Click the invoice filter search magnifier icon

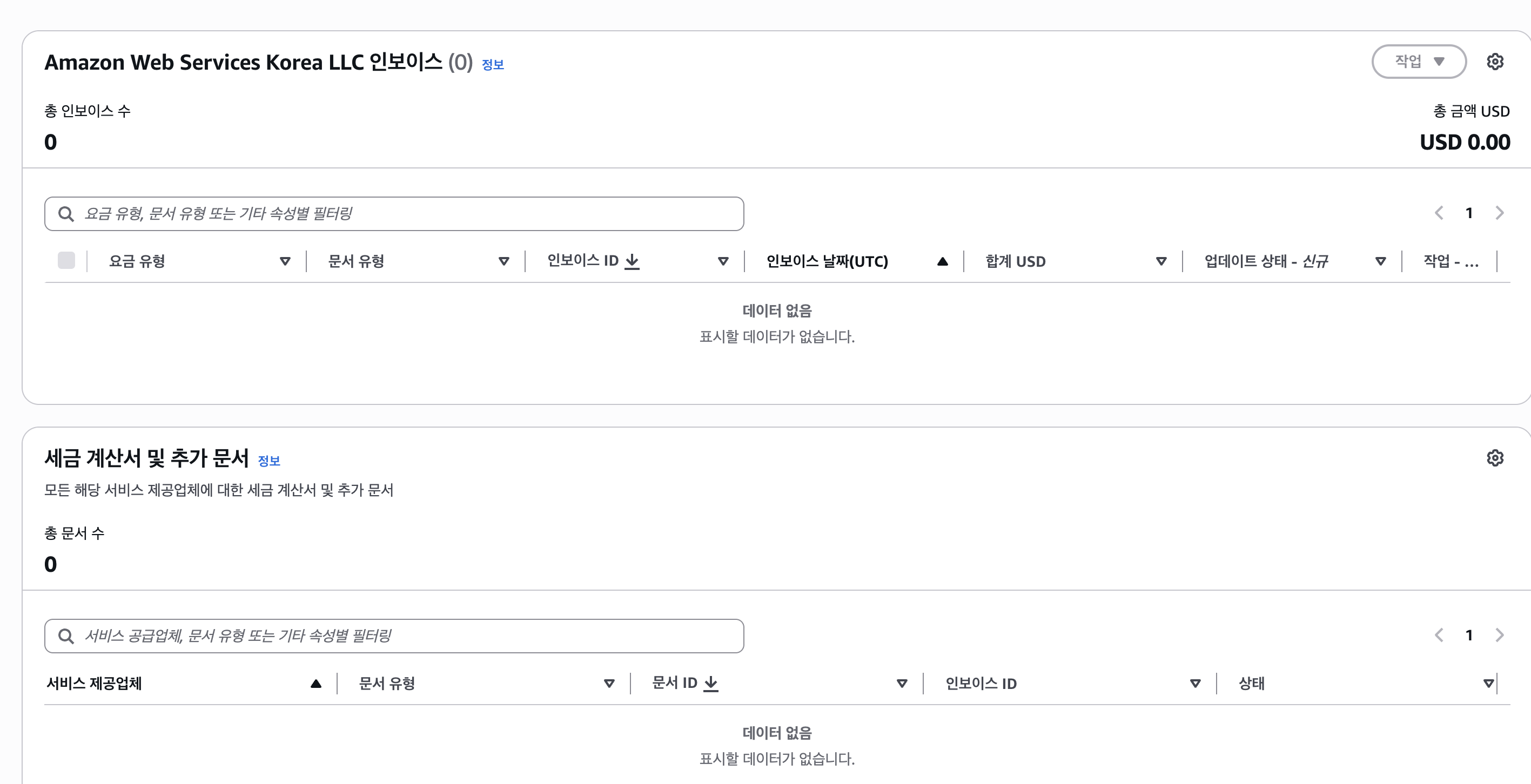(66, 214)
